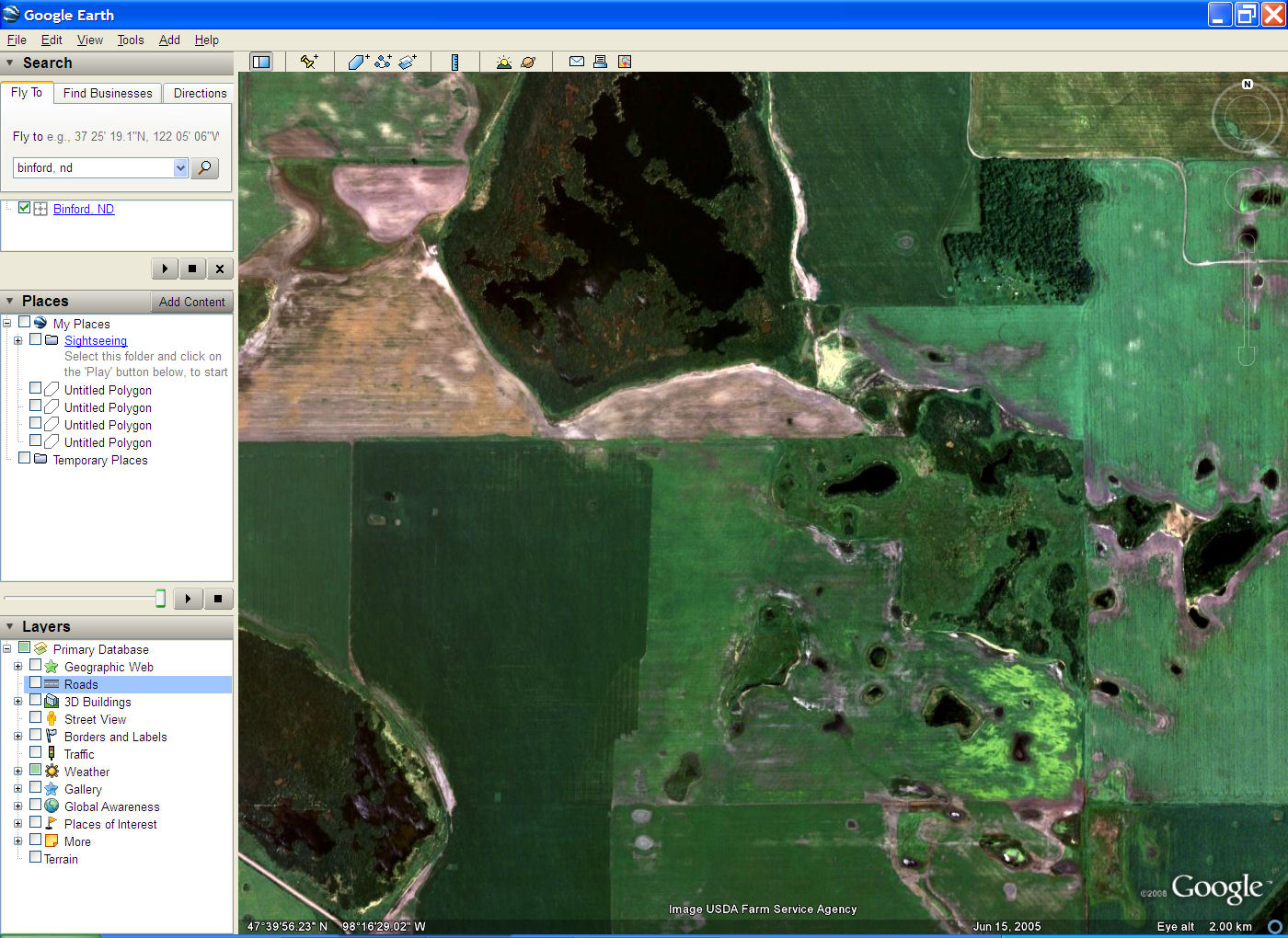Show view in Google Maps icon

(x=625, y=62)
